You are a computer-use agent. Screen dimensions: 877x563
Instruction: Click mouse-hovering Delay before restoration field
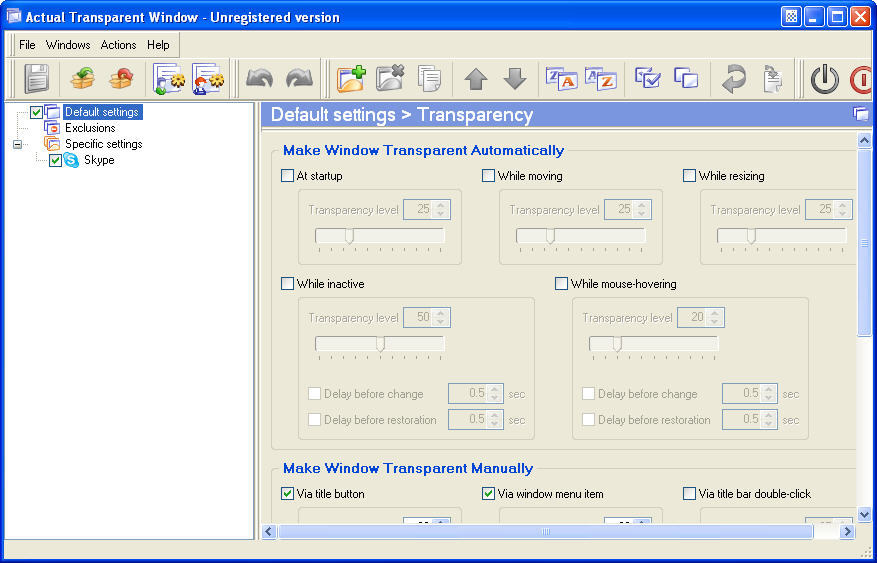pyautogui.click(x=749, y=419)
